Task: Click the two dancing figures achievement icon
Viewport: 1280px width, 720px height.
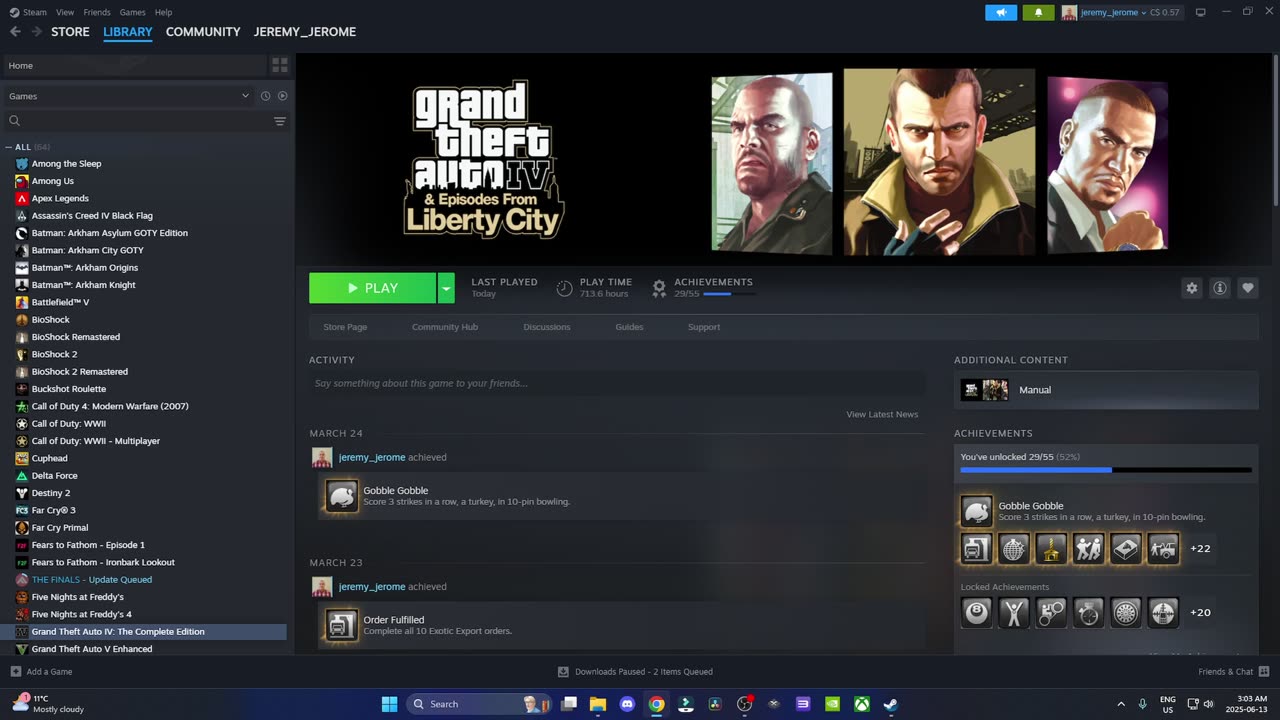Action: 1088,548
